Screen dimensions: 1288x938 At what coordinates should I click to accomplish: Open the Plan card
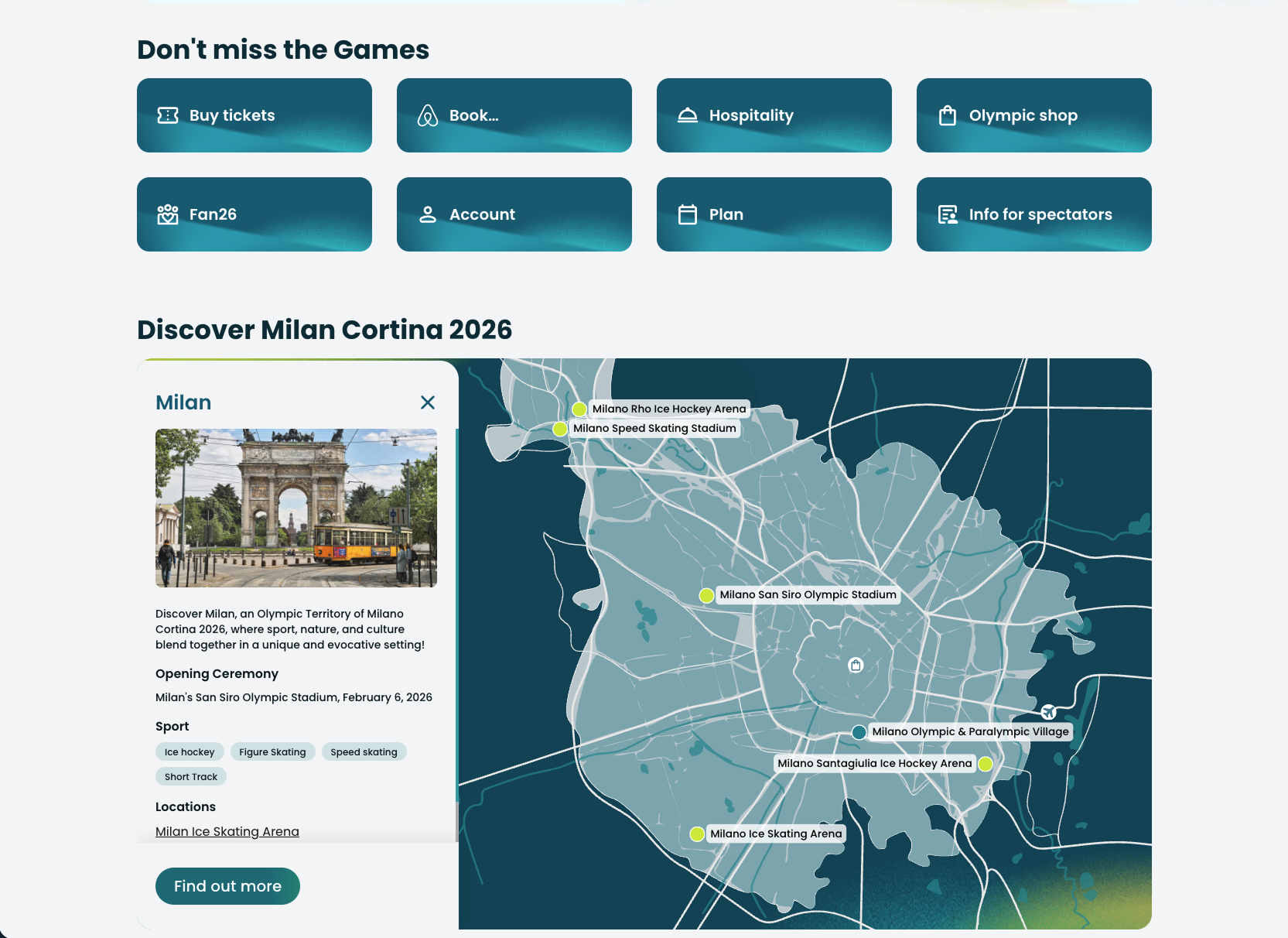pyautogui.click(x=774, y=214)
